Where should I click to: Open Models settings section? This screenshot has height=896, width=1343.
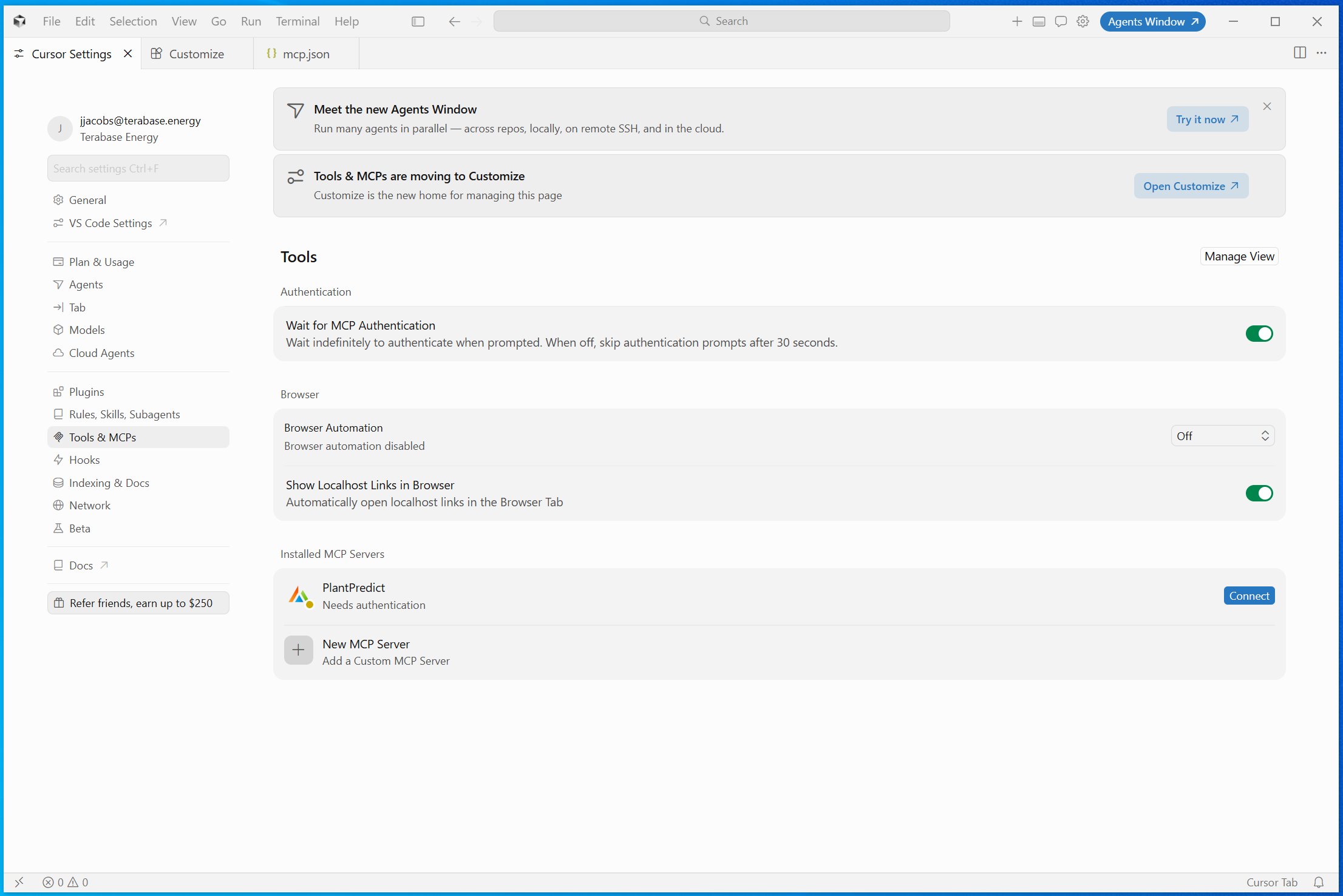[x=138, y=330]
